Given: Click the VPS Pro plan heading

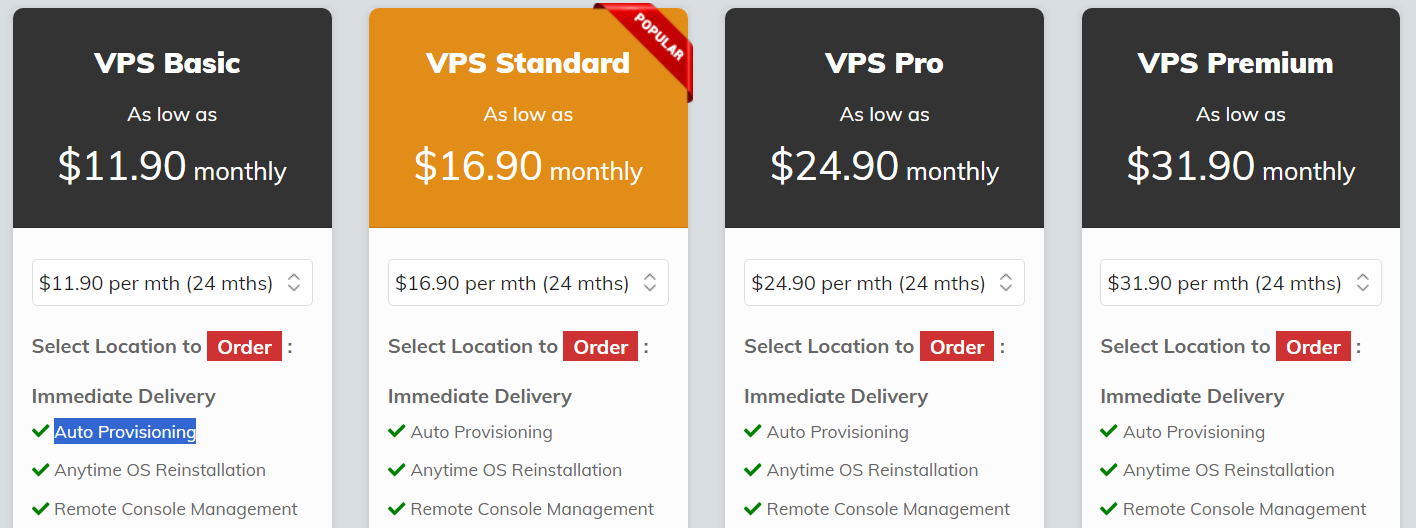Looking at the screenshot, I should [x=884, y=63].
